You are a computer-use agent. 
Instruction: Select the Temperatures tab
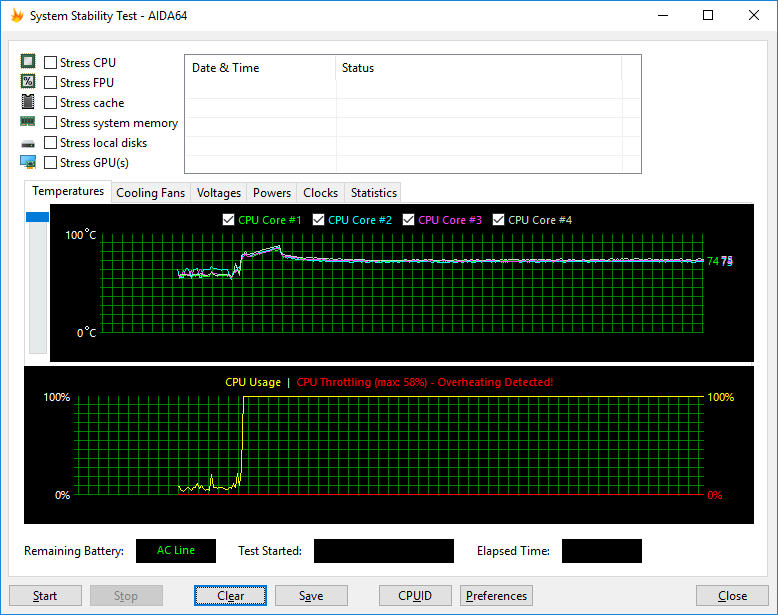pos(68,191)
